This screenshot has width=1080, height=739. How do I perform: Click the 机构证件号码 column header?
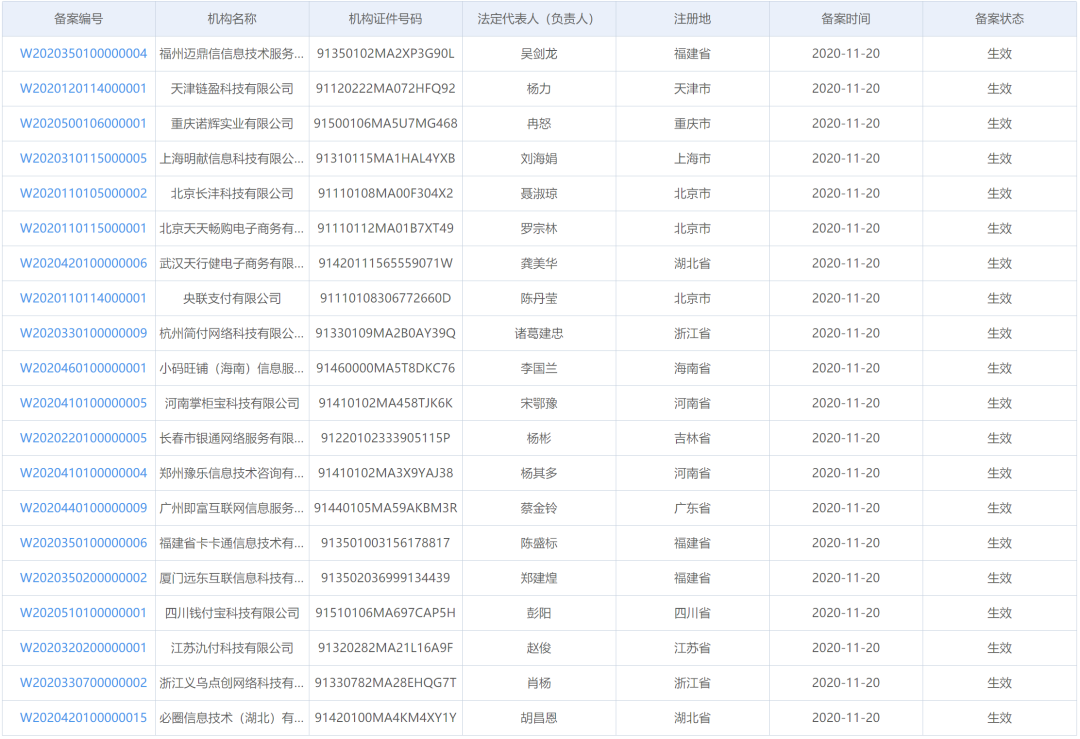(x=386, y=19)
